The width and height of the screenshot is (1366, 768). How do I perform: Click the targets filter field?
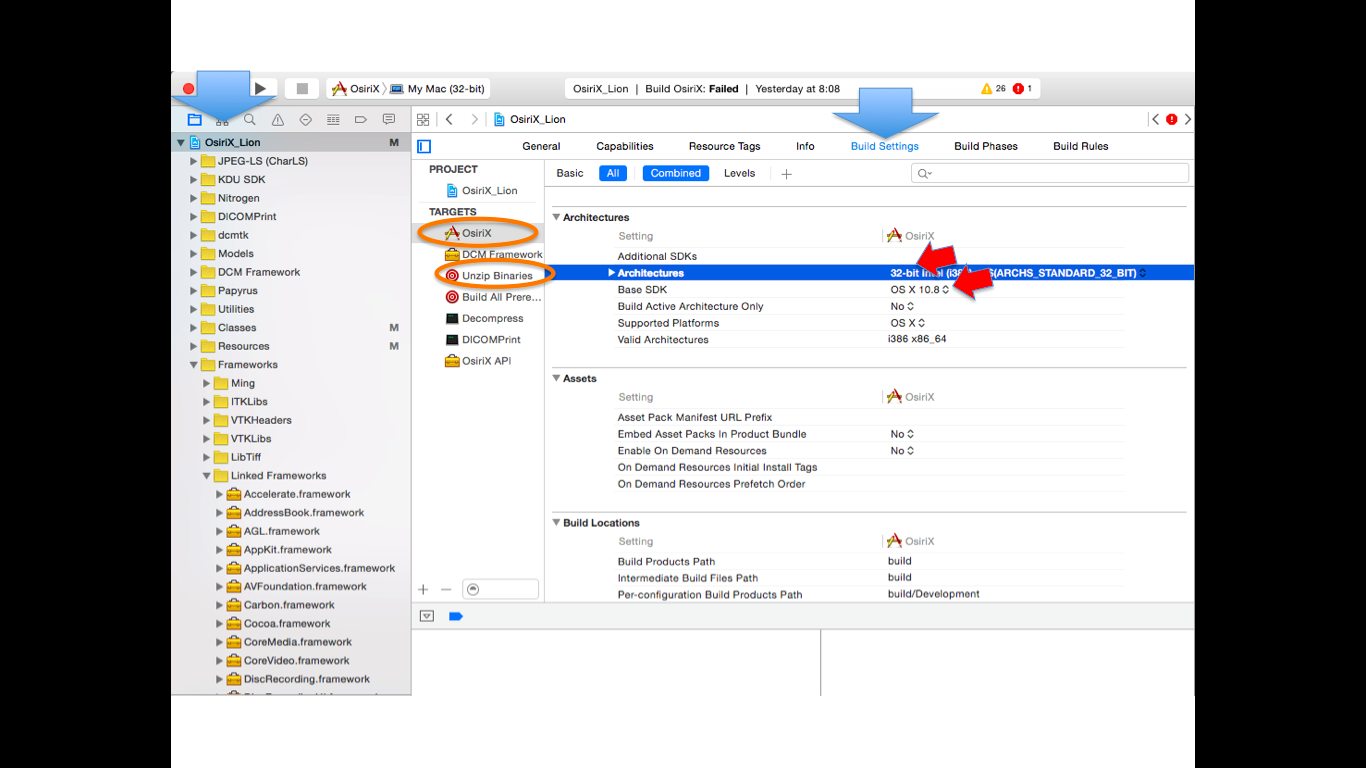(x=500, y=590)
